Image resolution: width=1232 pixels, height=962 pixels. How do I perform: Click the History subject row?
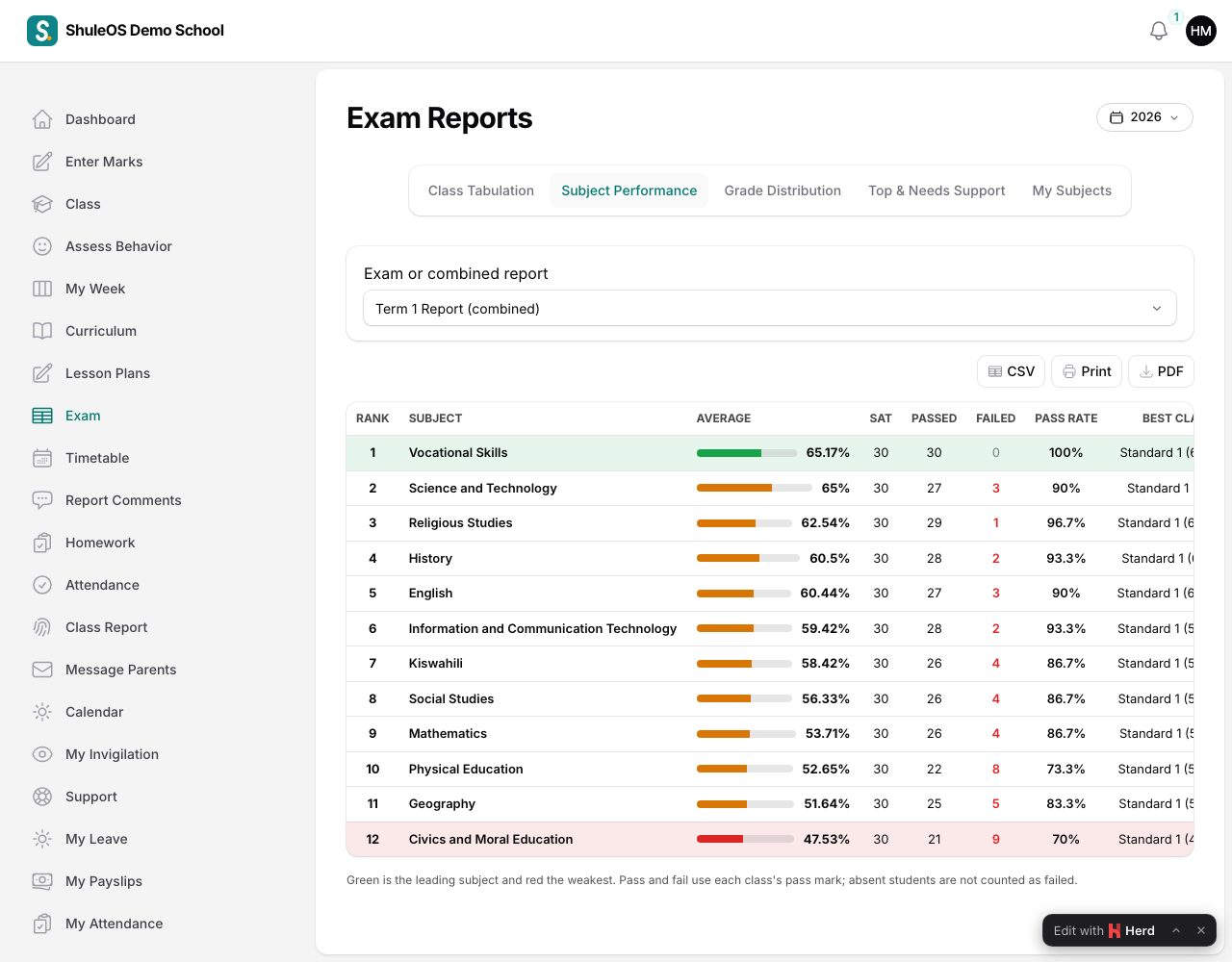770,558
